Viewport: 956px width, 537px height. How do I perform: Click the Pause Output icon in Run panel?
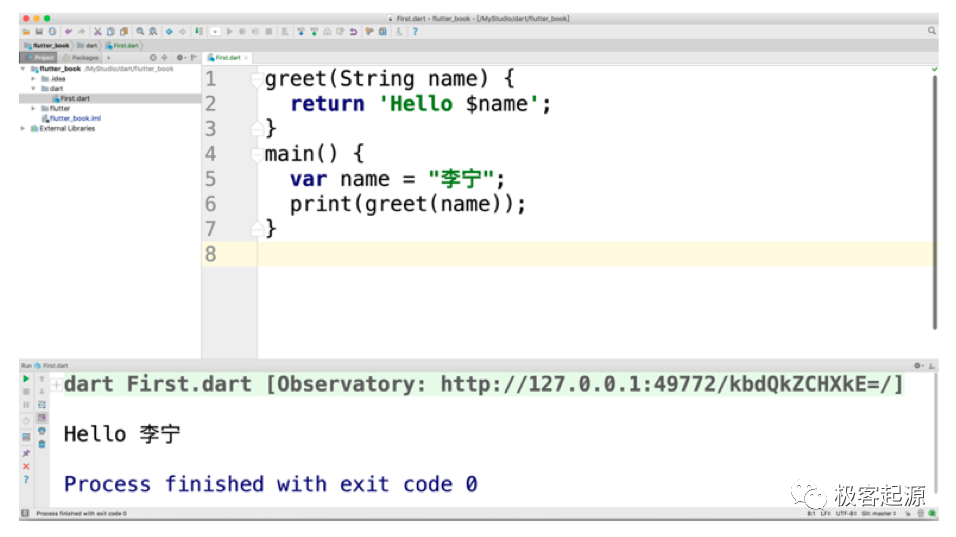click(26, 405)
